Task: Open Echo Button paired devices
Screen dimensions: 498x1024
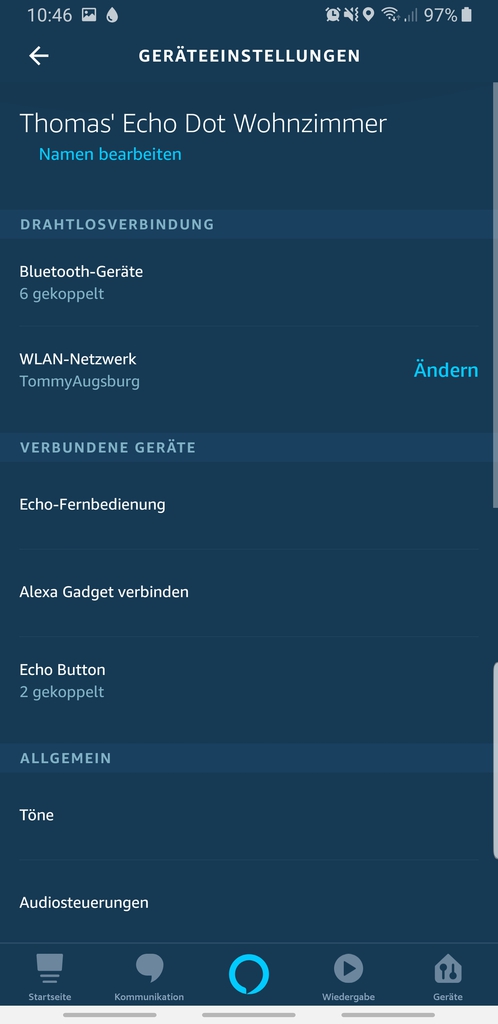Action: point(249,680)
